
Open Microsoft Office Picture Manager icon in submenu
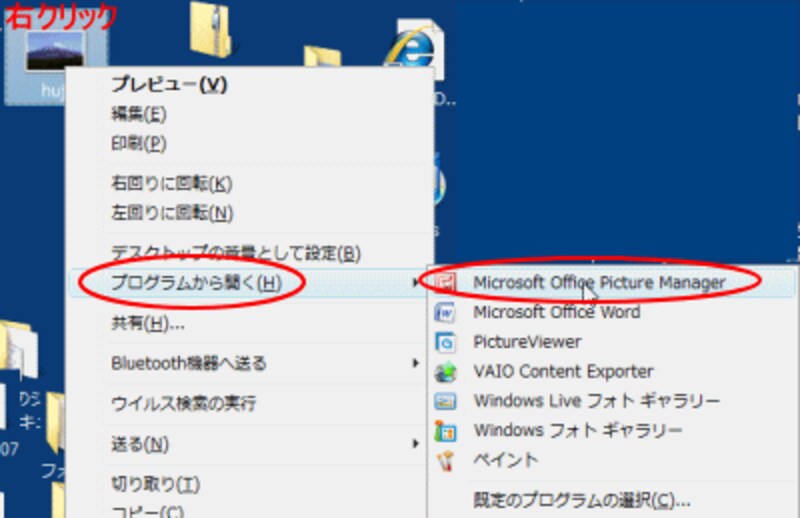(x=445, y=282)
